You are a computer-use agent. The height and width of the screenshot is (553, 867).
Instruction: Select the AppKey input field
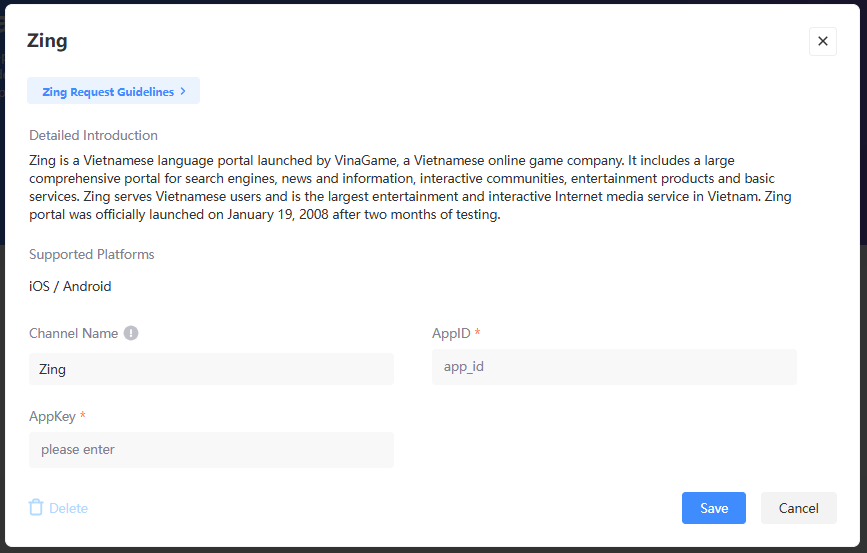[211, 450]
